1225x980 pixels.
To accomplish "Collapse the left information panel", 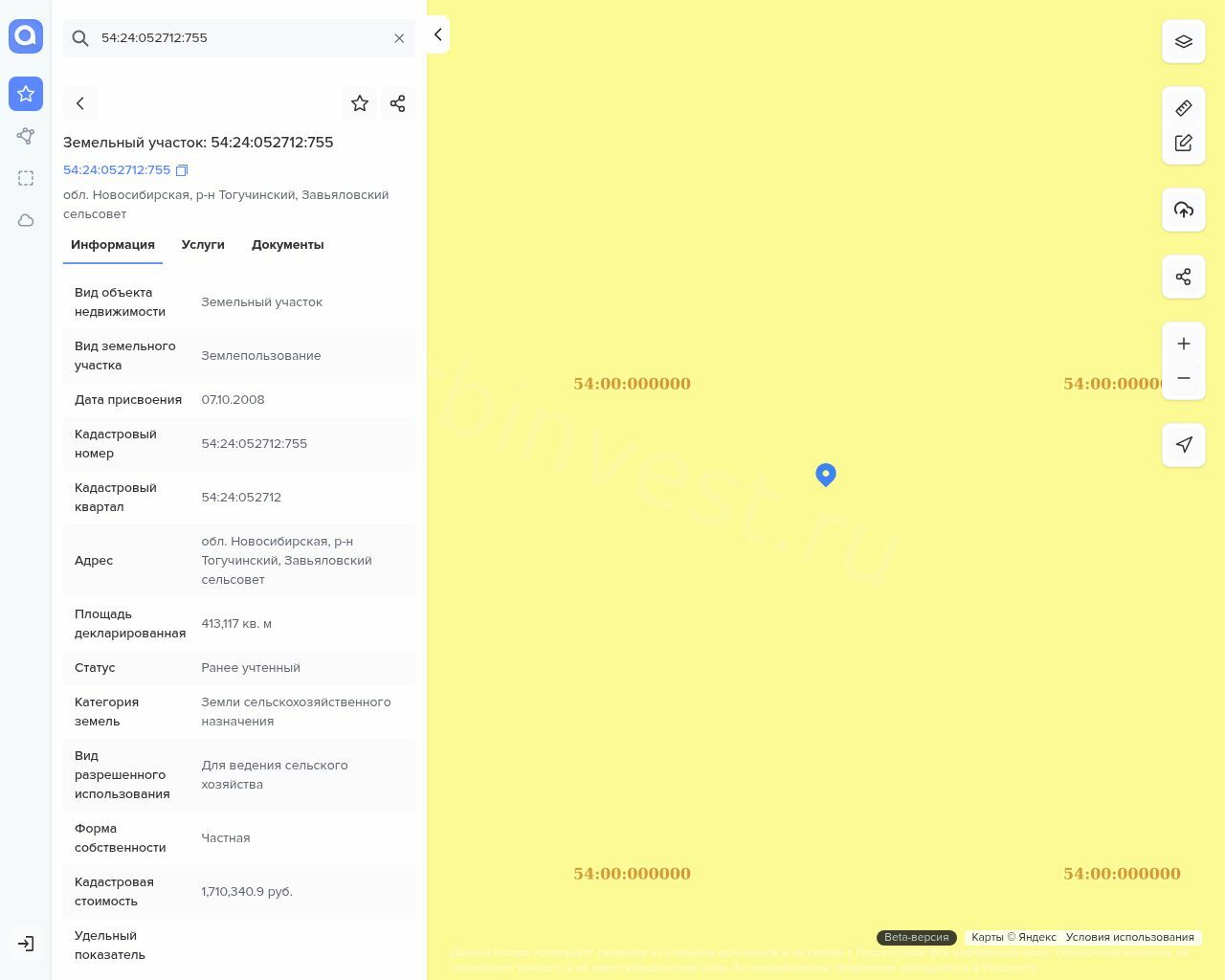I will pyautogui.click(x=437, y=34).
